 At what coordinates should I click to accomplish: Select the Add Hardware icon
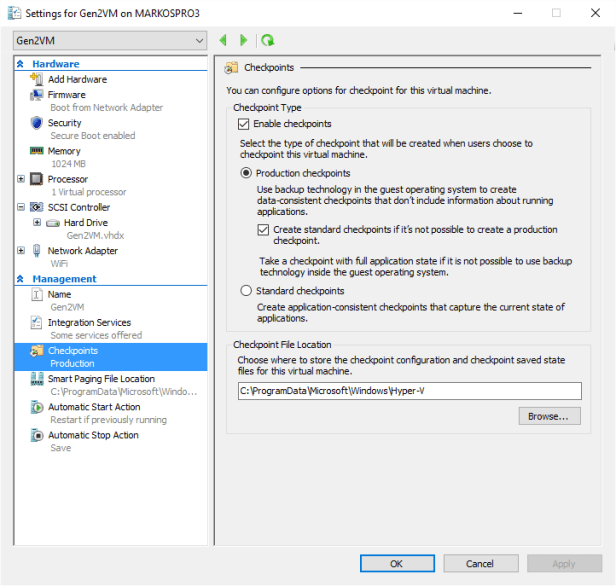(x=37, y=80)
